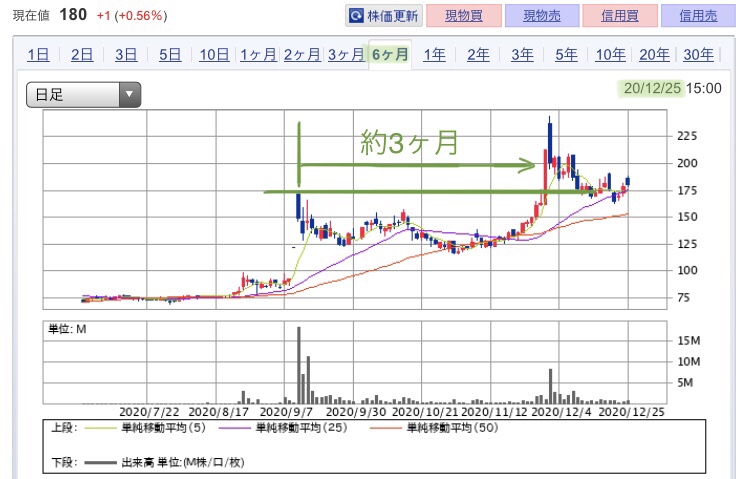Image resolution: width=749 pixels, height=479 pixels.
Task: Select the active 6ヶ月 tab
Action: (390, 55)
